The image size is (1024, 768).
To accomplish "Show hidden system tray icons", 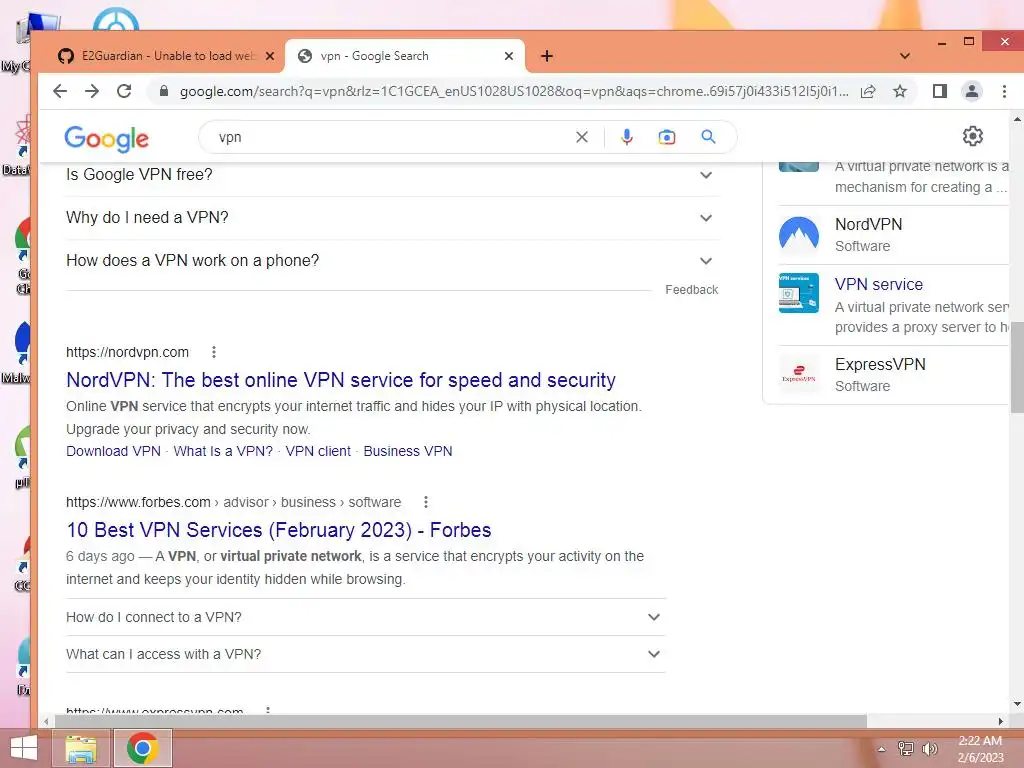I will (x=882, y=749).
